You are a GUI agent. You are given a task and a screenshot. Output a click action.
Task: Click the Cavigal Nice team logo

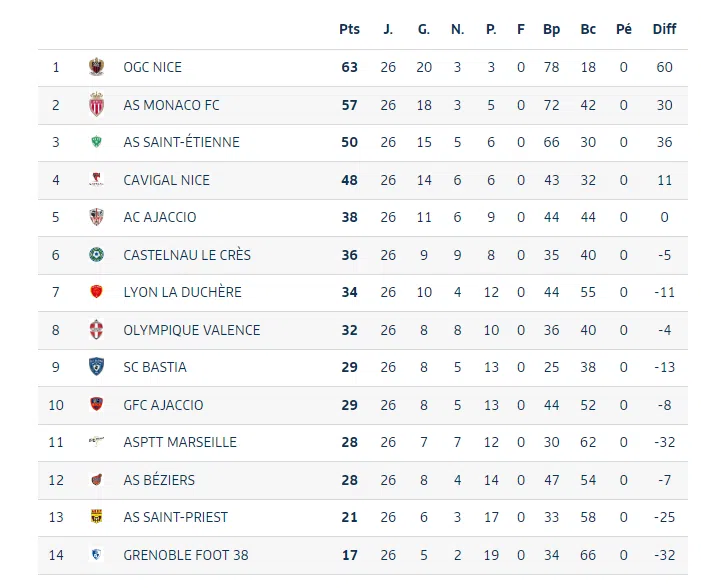click(96, 180)
